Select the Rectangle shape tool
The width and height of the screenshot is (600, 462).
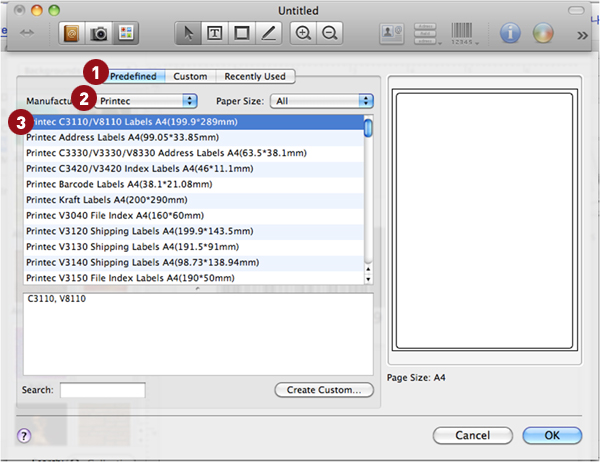click(241, 33)
